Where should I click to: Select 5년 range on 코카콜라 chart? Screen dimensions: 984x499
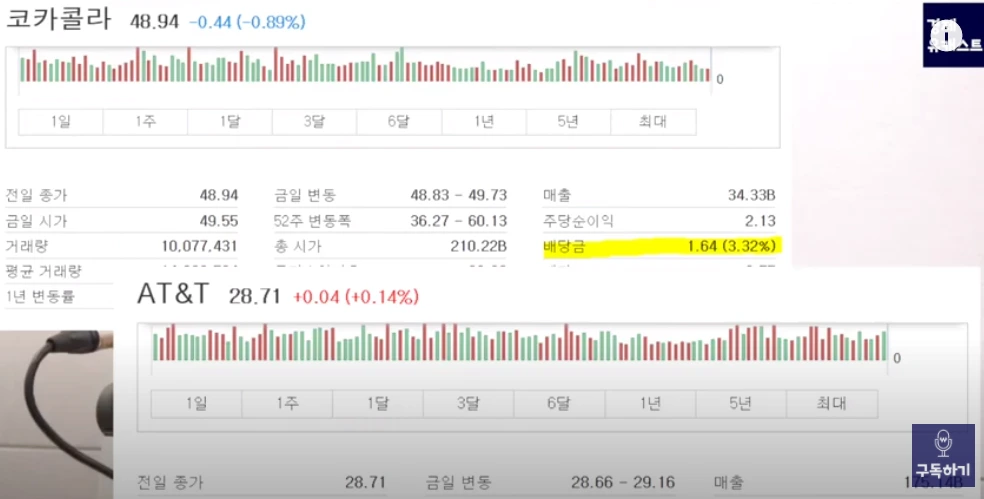click(x=569, y=122)
